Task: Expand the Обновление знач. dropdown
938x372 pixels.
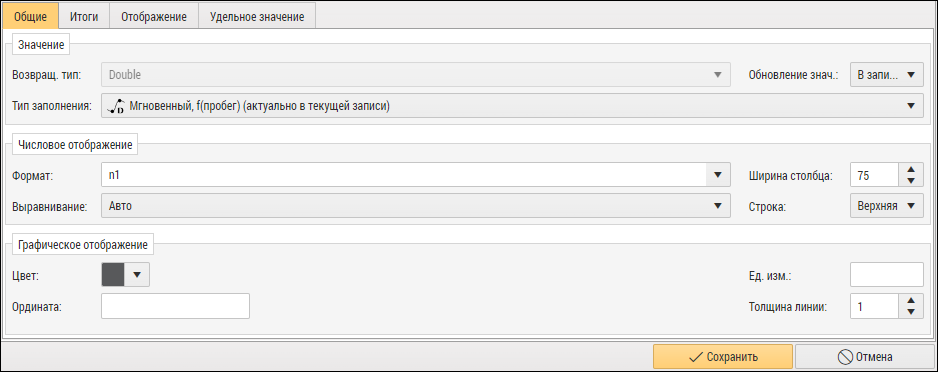Action: (887, 75)
